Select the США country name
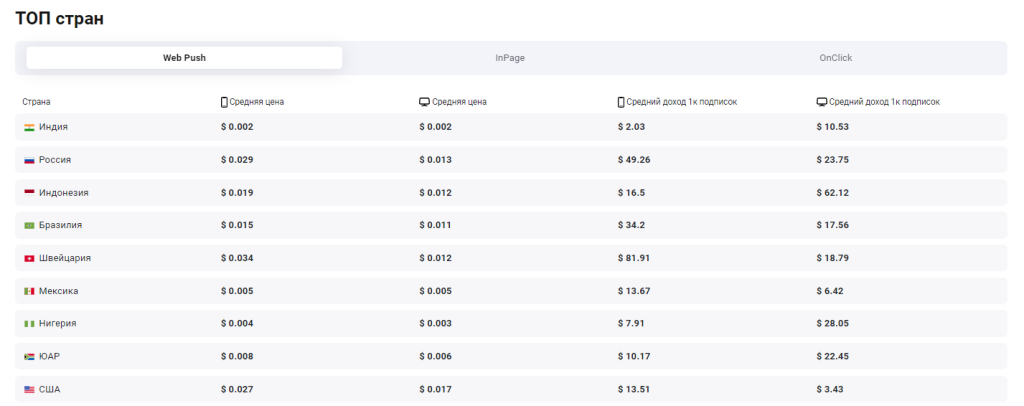Image resolution: width=1024 pixels, height=406 pixels. coord(50,390)
